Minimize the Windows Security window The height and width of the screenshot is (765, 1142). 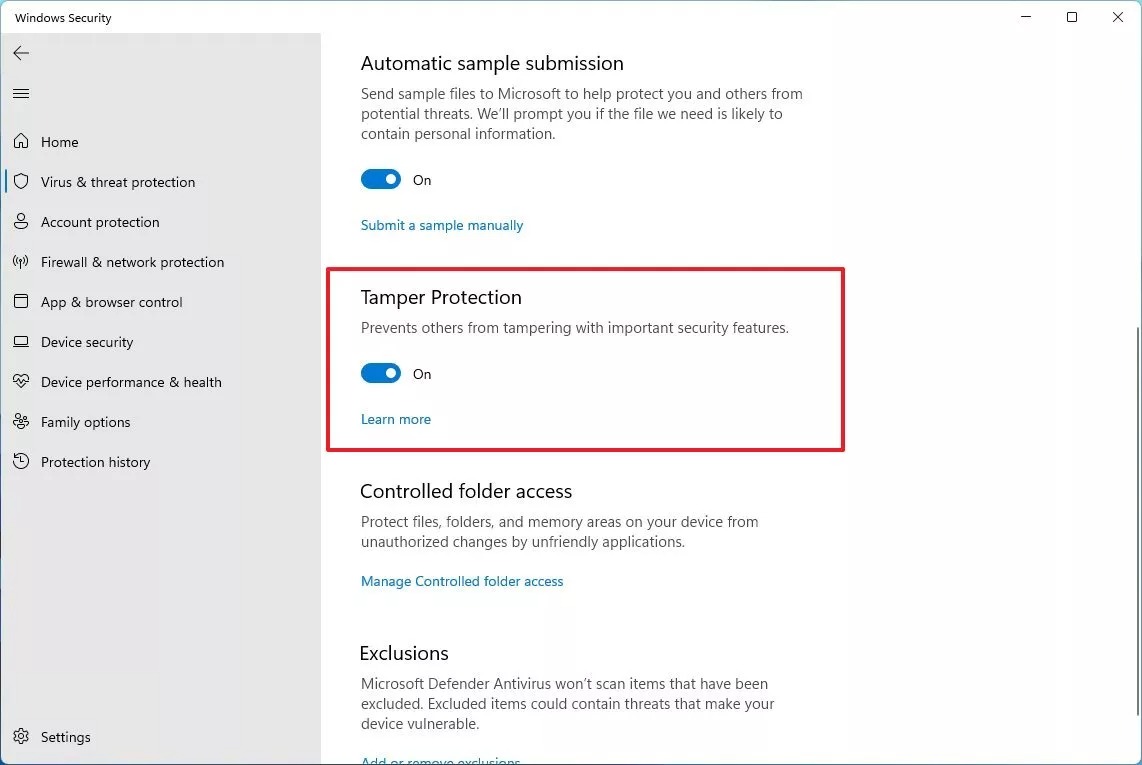tap(1026, 17)
